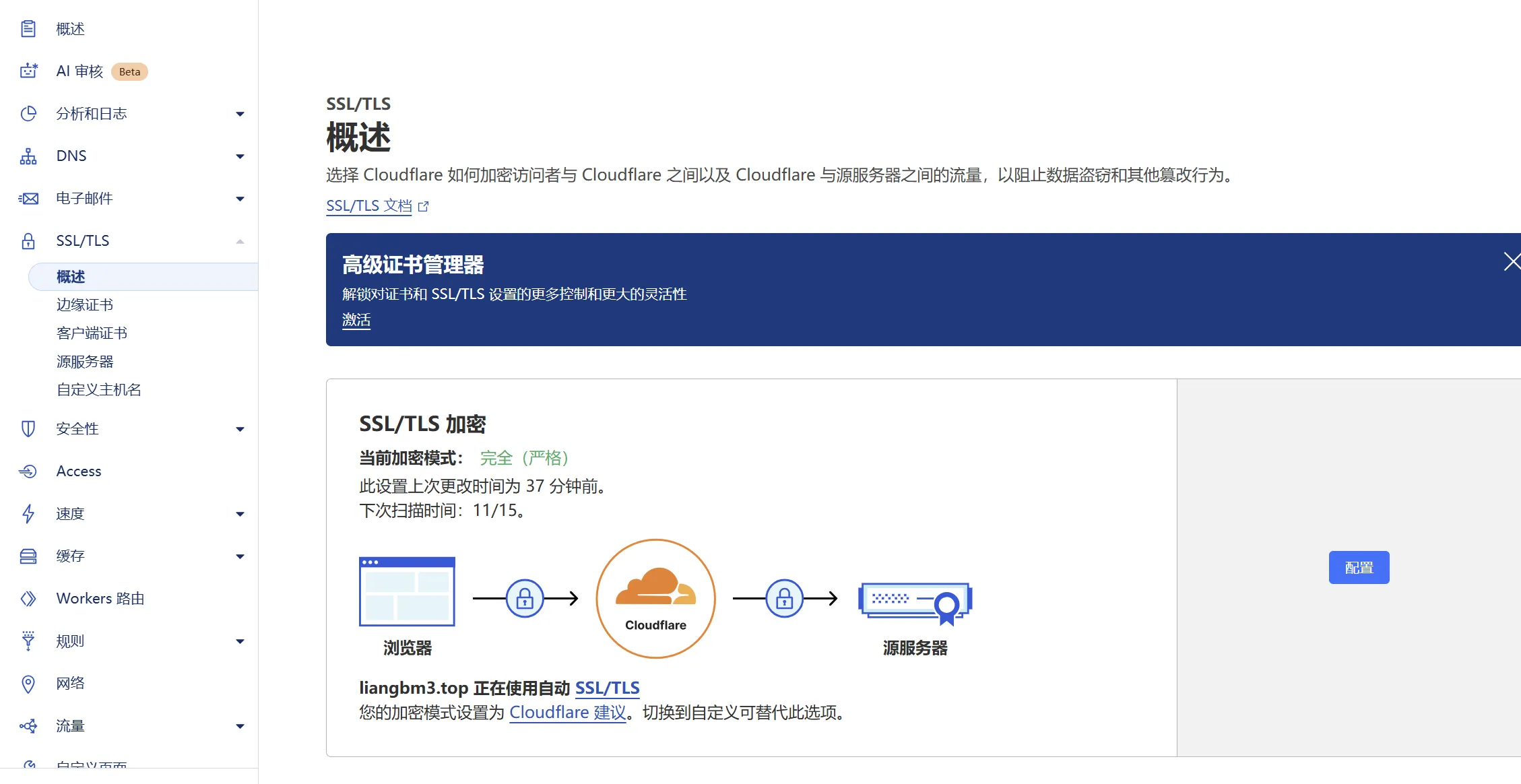This screenshot has height=784, width=1521.
Task: Open 电子邮件 via its envelope icon
Action: pos(28,198)
